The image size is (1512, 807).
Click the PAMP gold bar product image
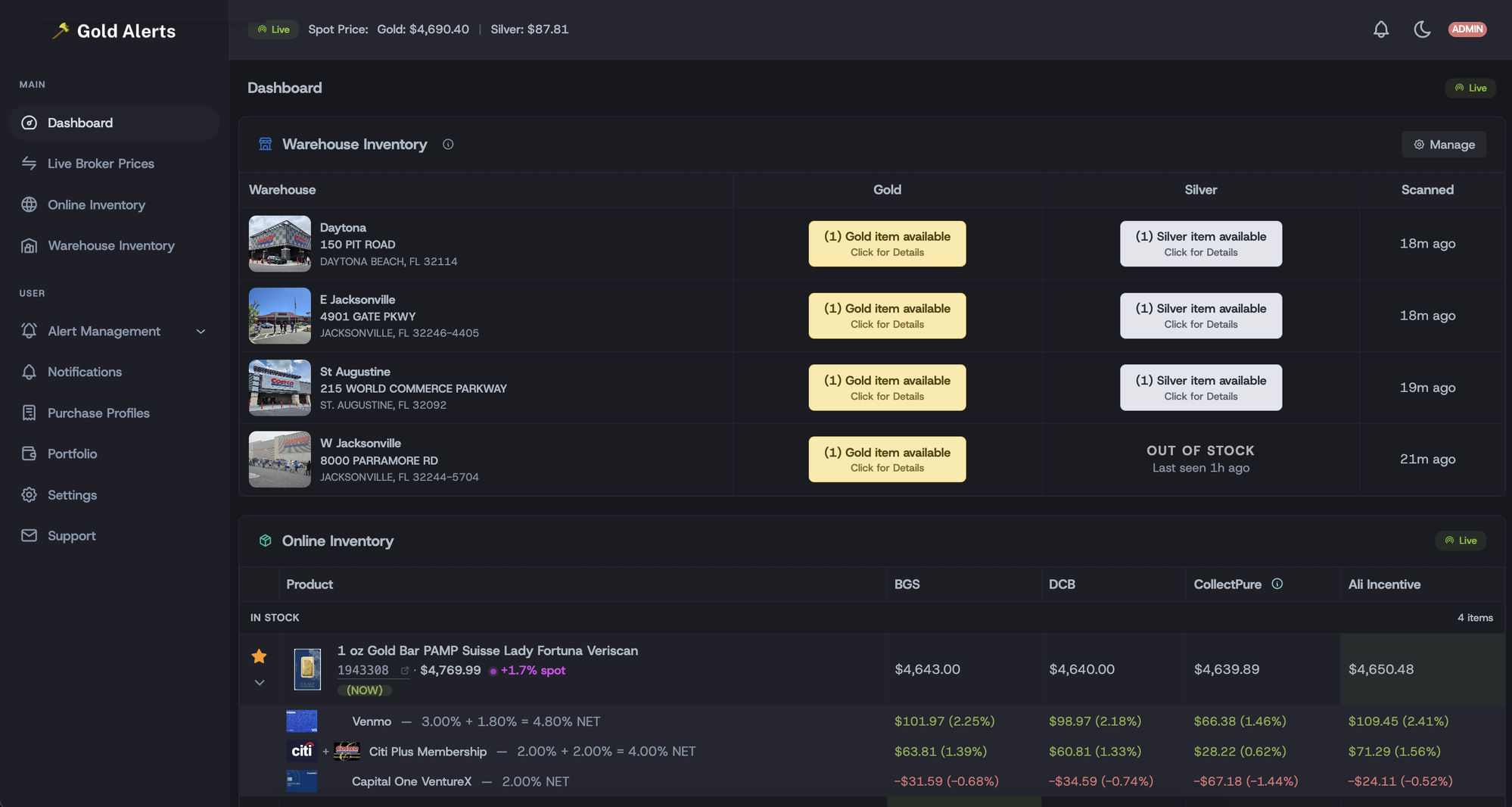[307, 669]
